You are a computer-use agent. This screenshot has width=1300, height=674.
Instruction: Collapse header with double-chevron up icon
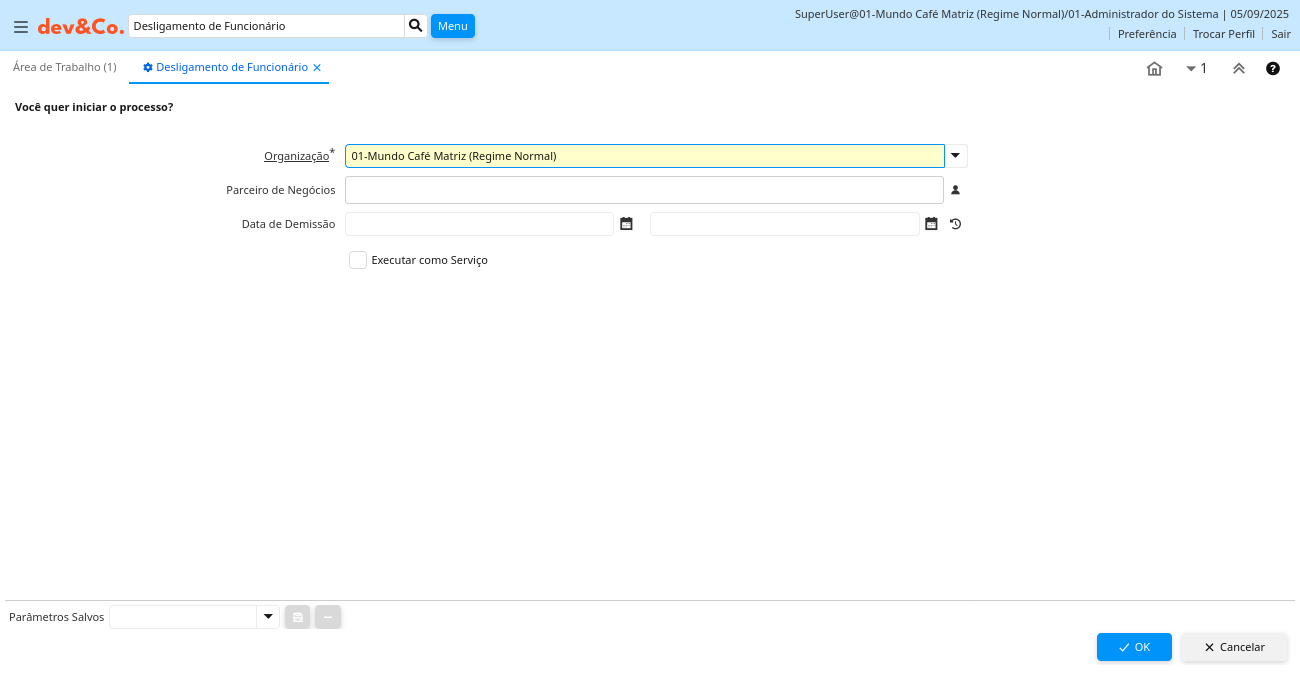(1239, 69)
